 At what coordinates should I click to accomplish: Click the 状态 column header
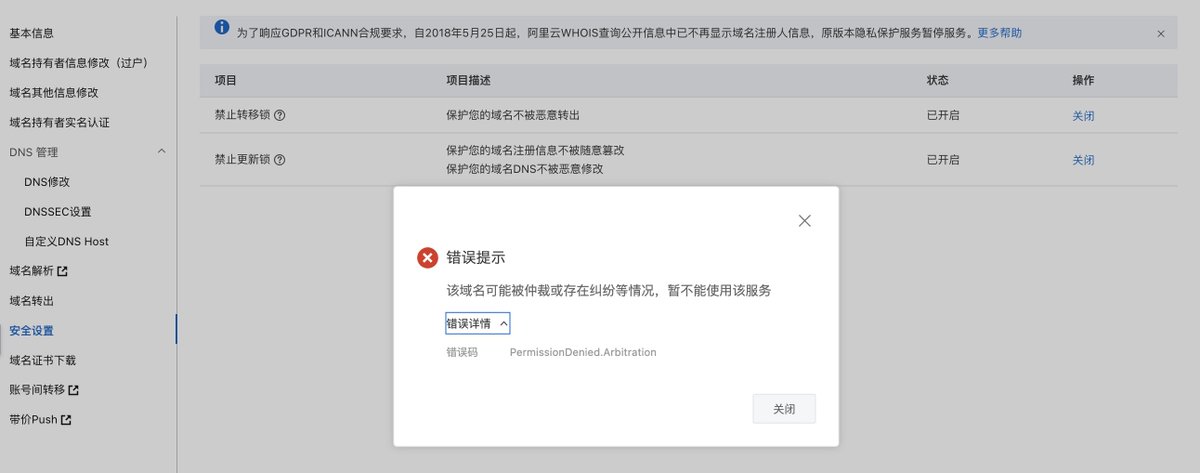tap(938, 80)
